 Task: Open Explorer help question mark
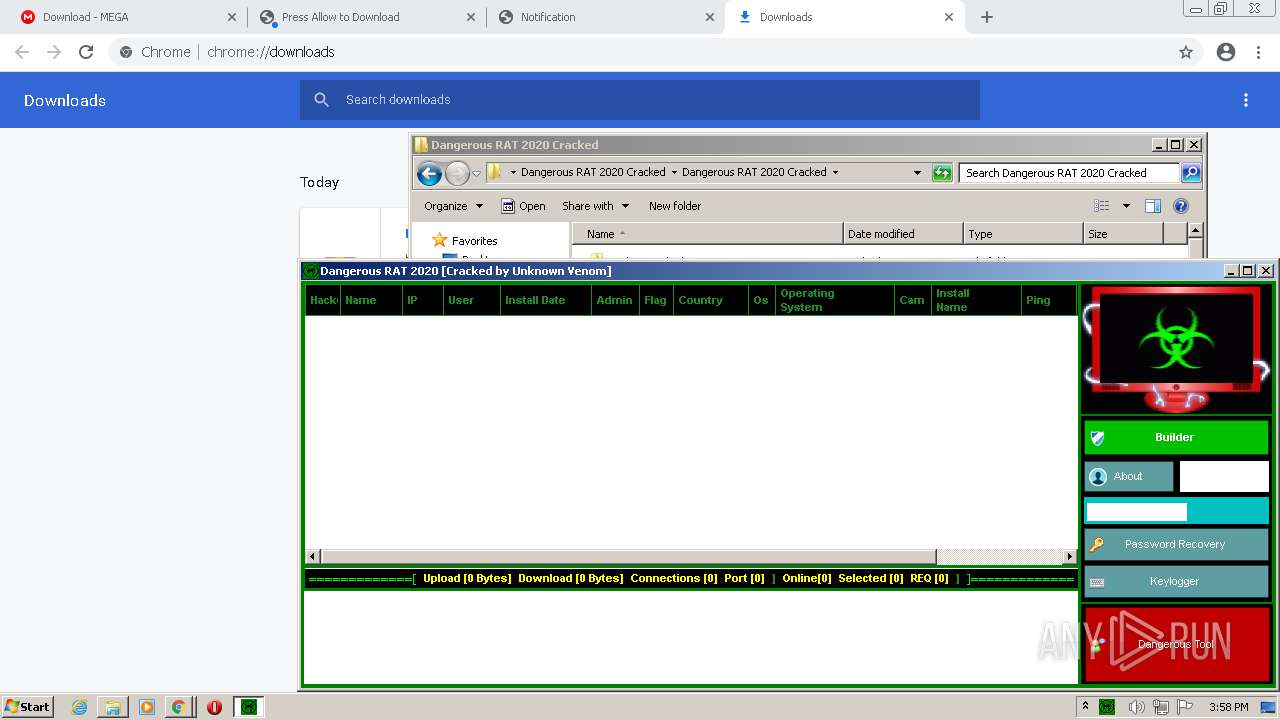[x=1181, y=206]
